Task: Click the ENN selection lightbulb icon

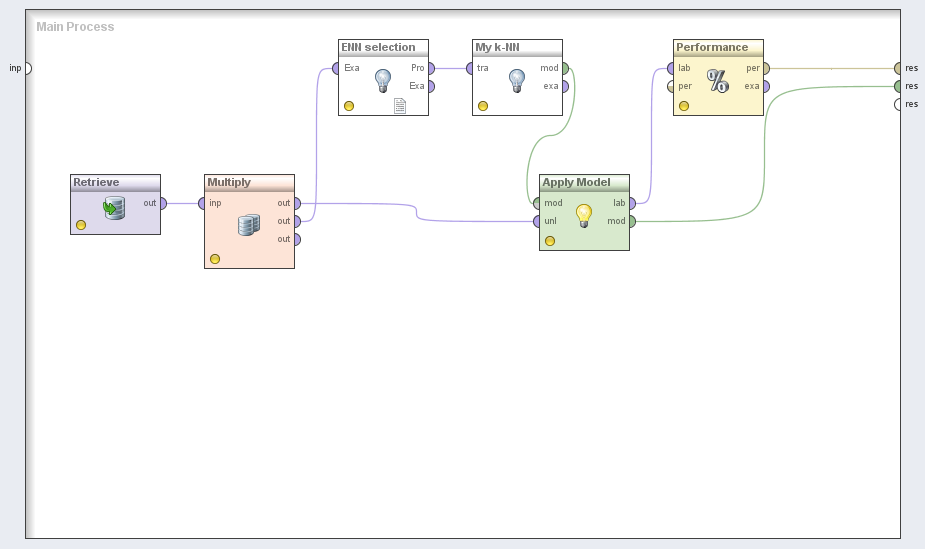Action: pyautogui.click(x=383, y=81)
